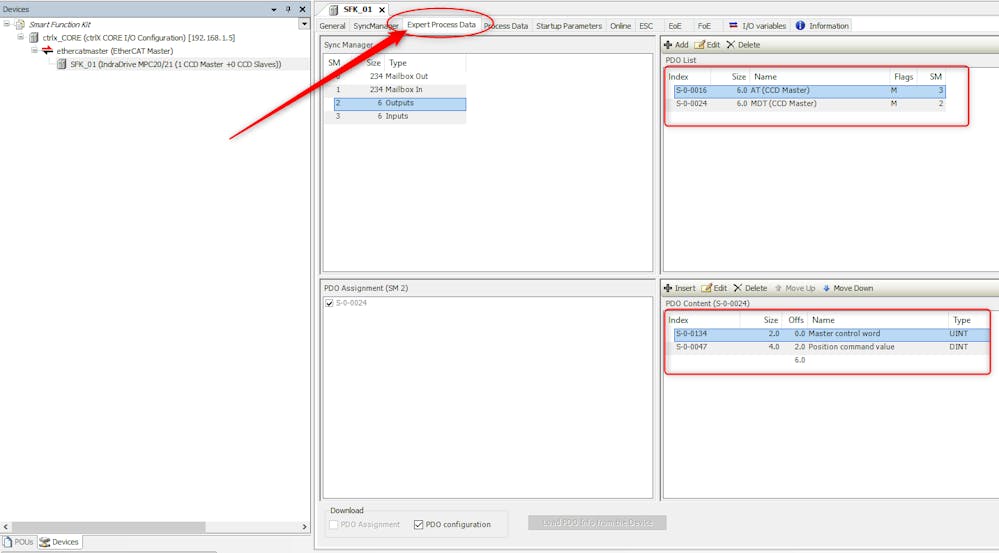Click the SFK_01 device icon in tree
Image resolution: width=999 pixels, height=553 pixels.
[x=62, y=64]
